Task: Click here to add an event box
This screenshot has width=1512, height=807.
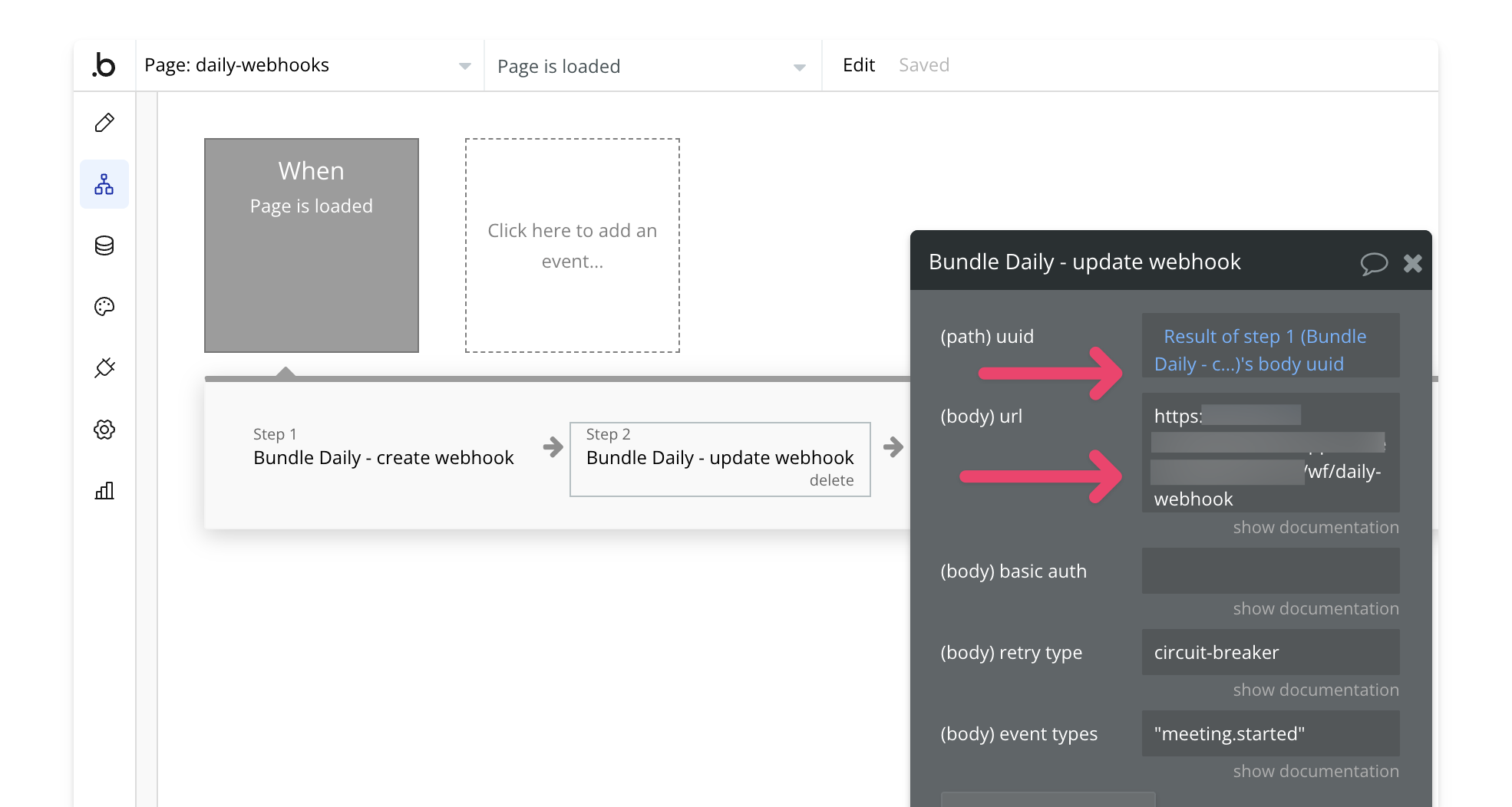Action: tap(573, 245)
